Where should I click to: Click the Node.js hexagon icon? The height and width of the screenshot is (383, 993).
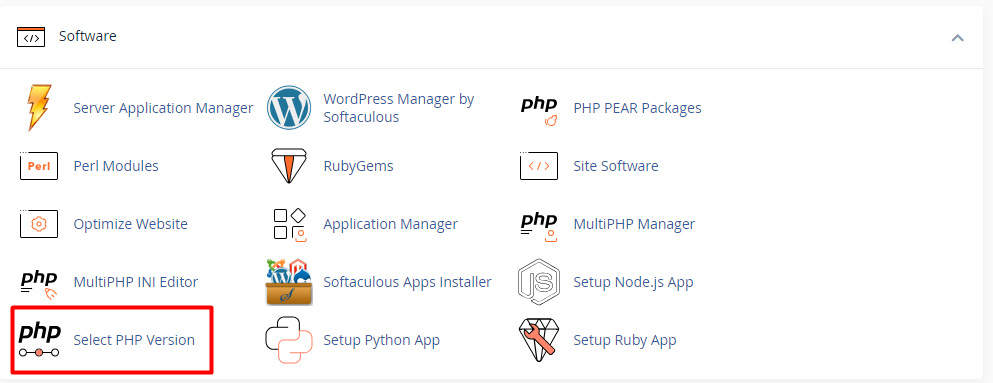539,282
